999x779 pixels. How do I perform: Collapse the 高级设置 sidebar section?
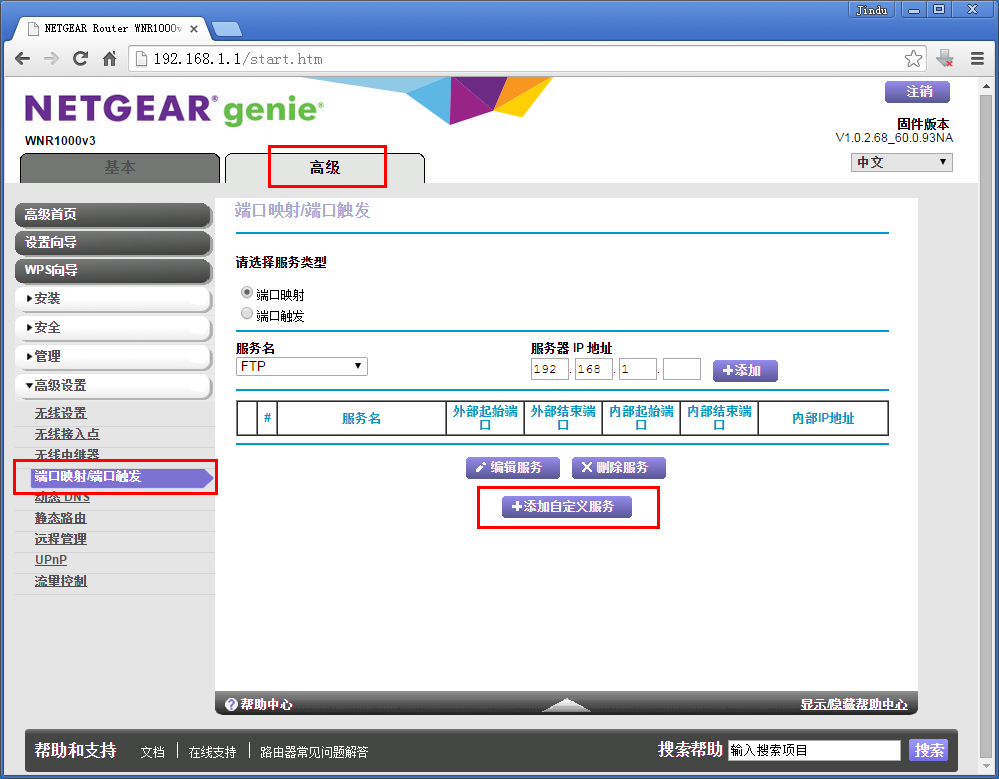click(113, 385)
